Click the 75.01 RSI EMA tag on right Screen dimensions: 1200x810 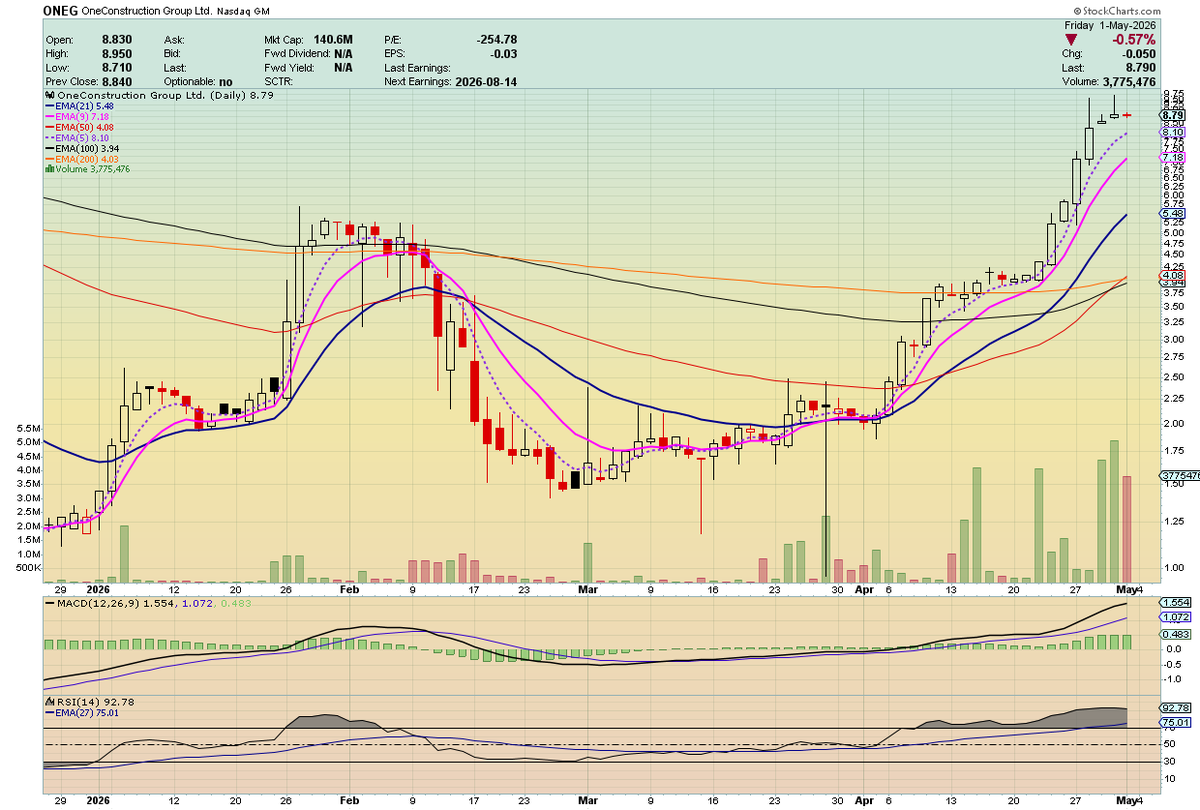[1173, 722]
